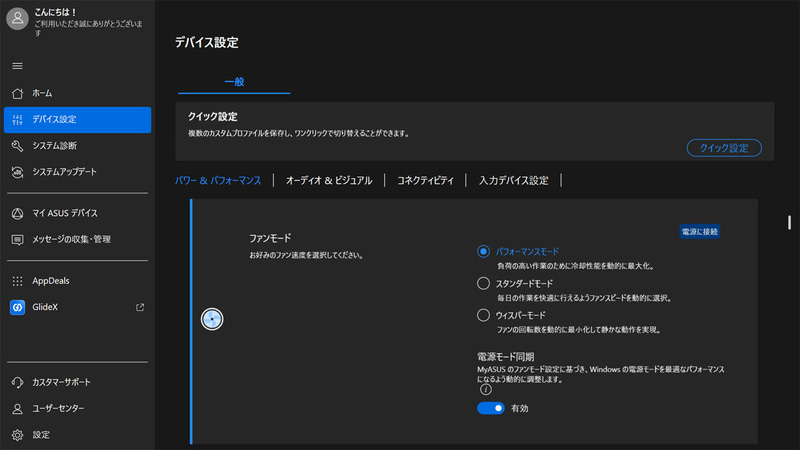Image resolution: width=800 pixels, height=450 pixels.
Task: Click the メッセージの収集・管理 message icon
Action: click(x=17, y=240)
